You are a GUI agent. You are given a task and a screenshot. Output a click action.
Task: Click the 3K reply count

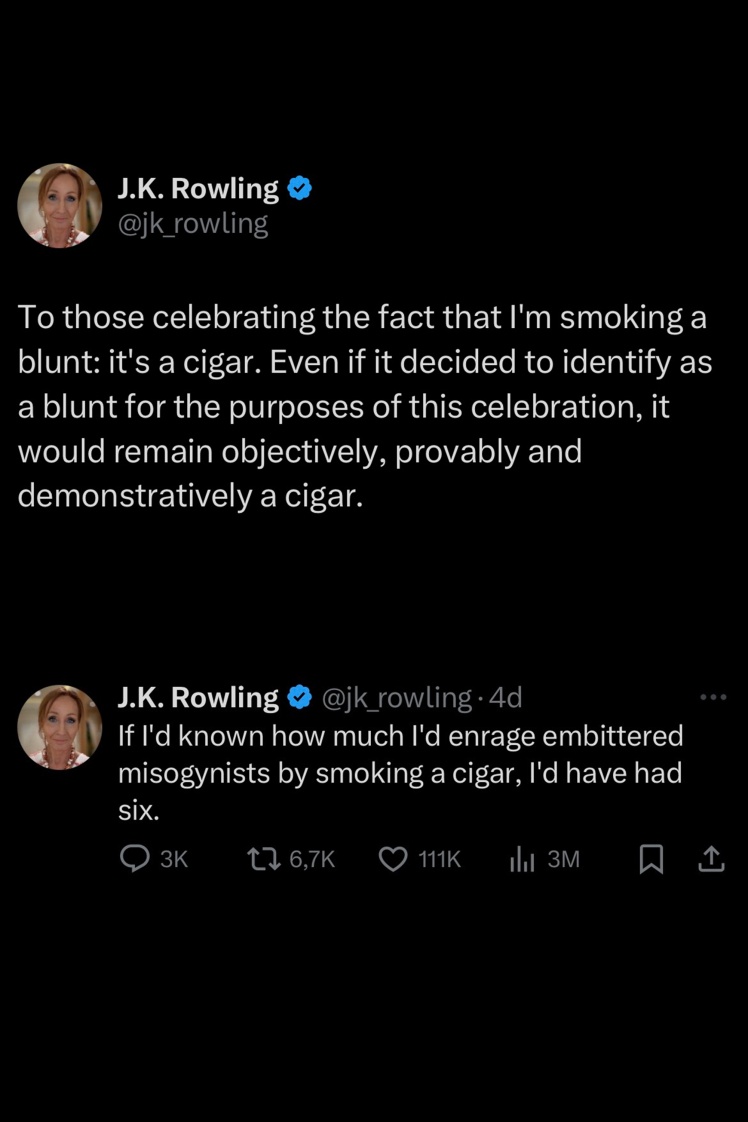click(173, 859)
